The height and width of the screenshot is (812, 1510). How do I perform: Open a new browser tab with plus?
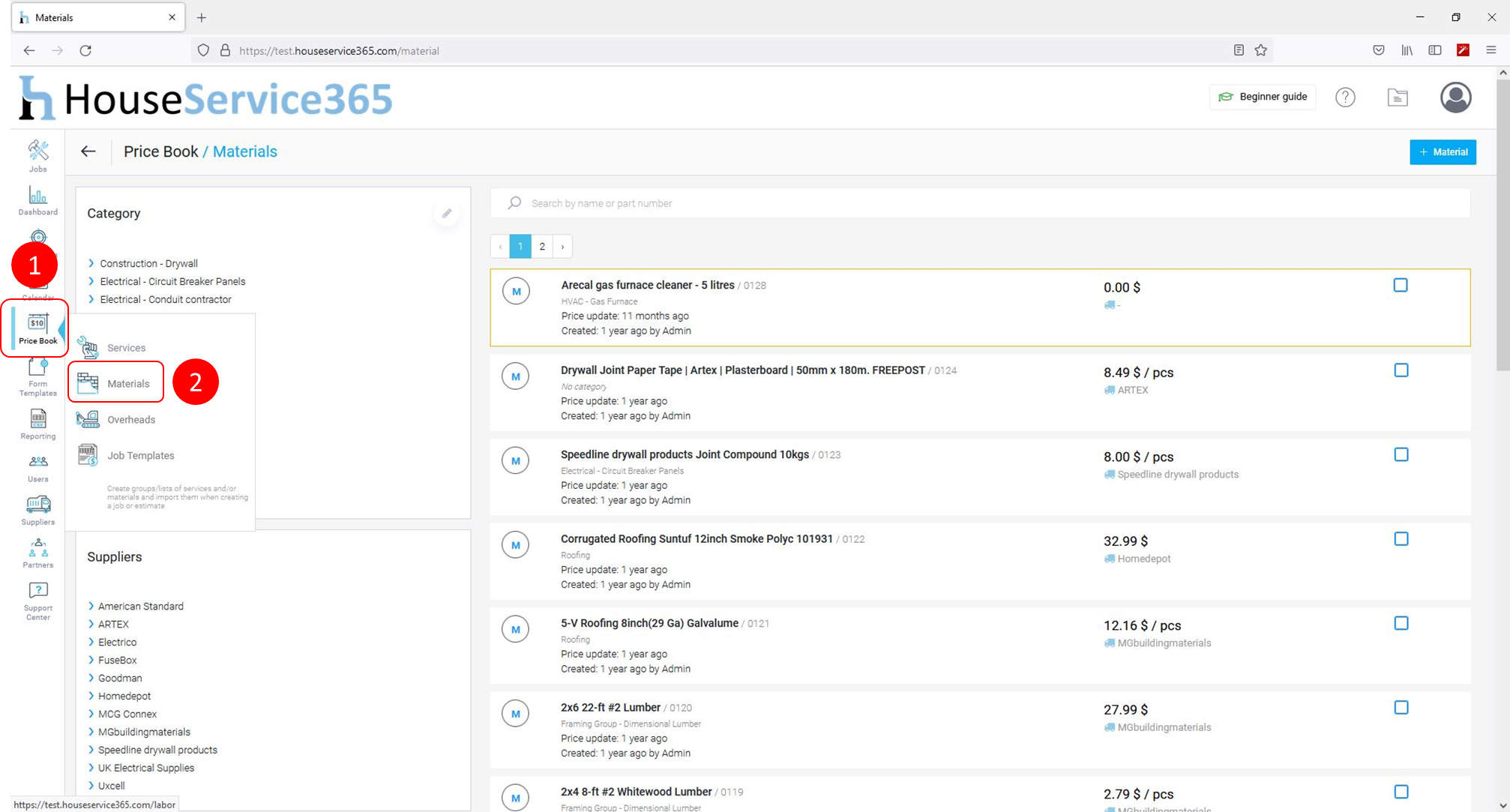[201, 17]
